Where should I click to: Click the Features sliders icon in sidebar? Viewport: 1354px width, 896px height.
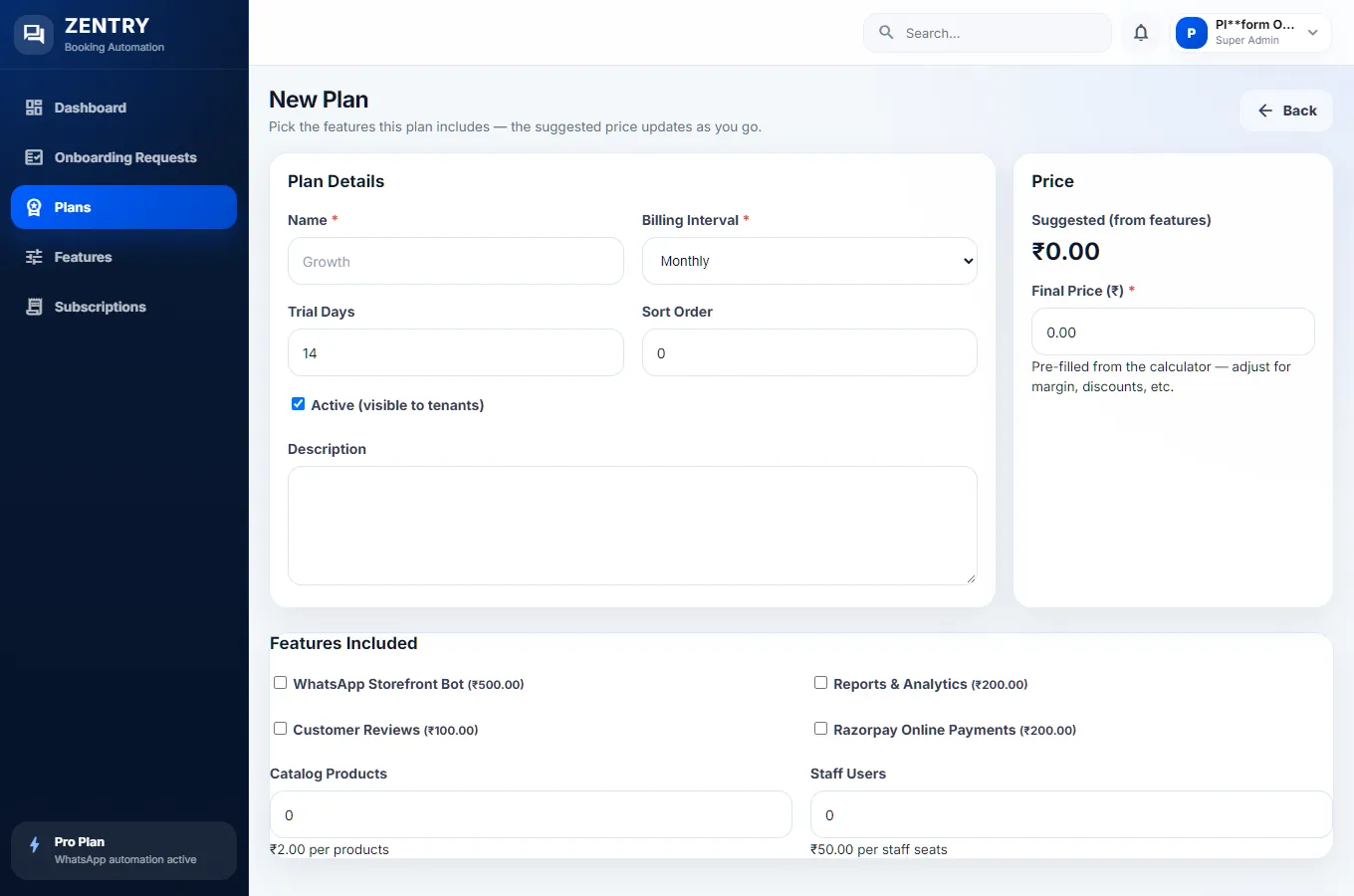pos(34,257)
